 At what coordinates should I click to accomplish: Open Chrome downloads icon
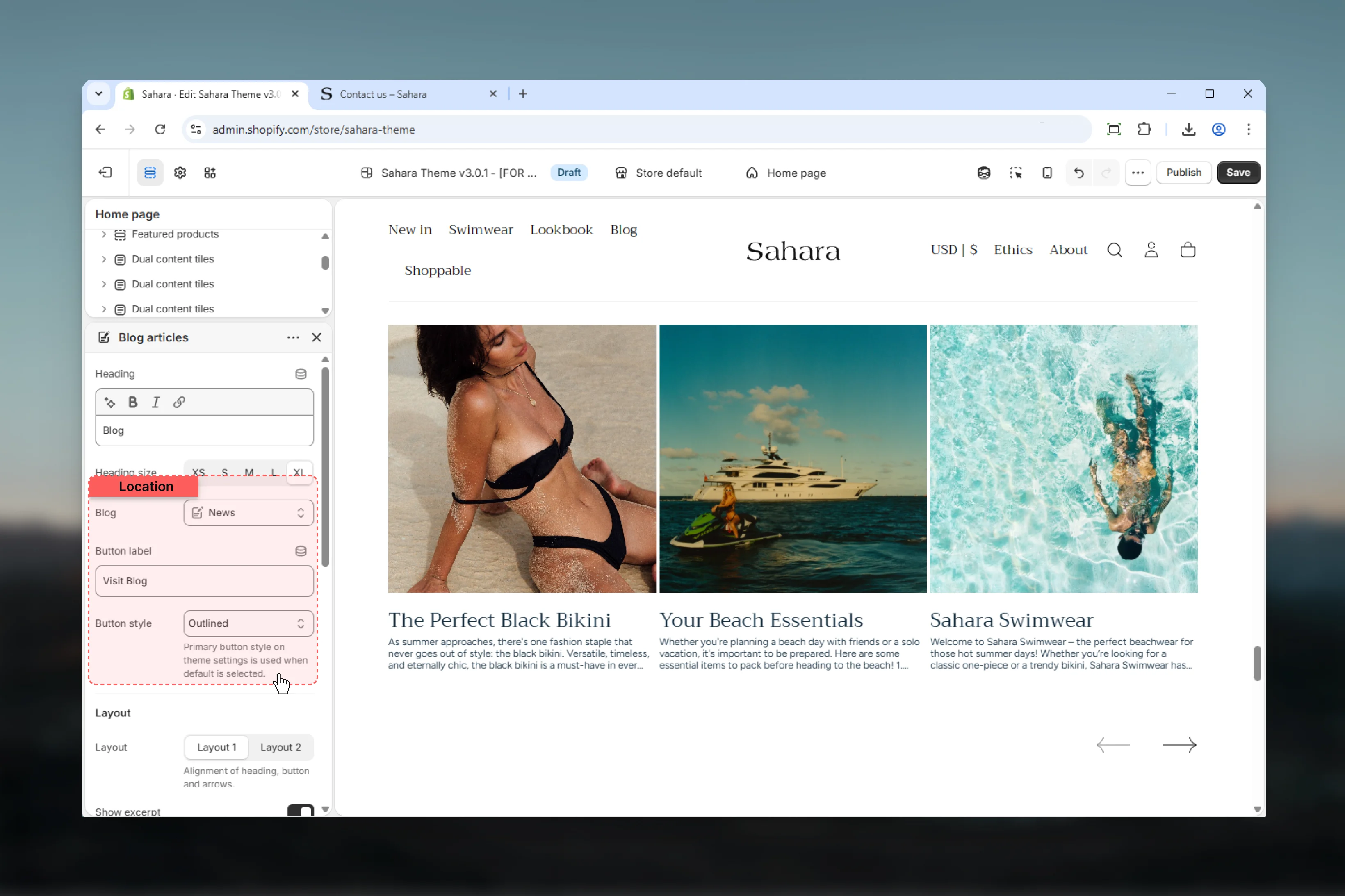pyautogui.click(x=1188, y=130)
